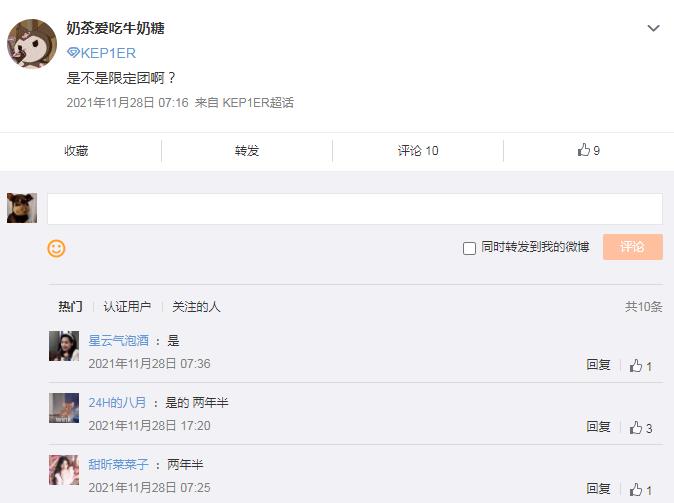
Task: Open the emoji picker smiley icon
Action: [x=56, y=248]
